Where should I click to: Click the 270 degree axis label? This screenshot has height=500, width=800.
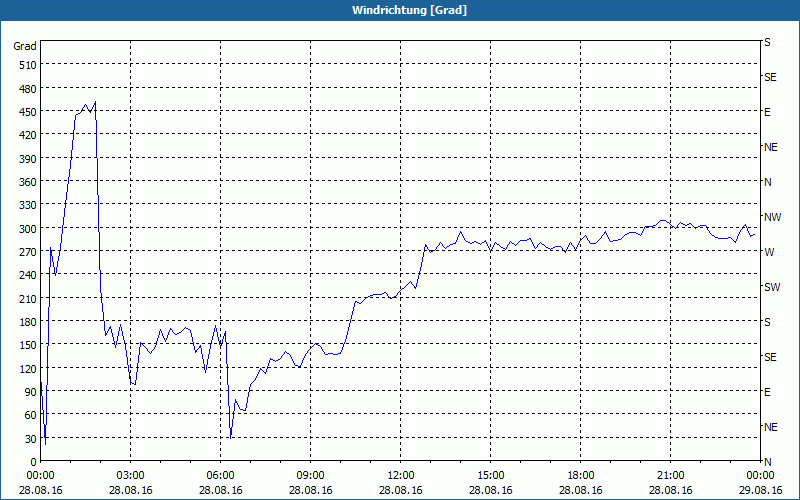28,252
